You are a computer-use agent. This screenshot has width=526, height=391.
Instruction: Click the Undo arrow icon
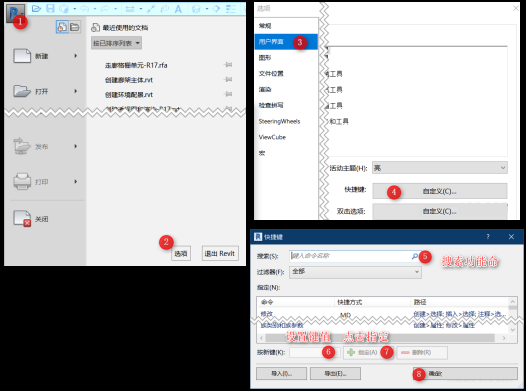(85, 9)
